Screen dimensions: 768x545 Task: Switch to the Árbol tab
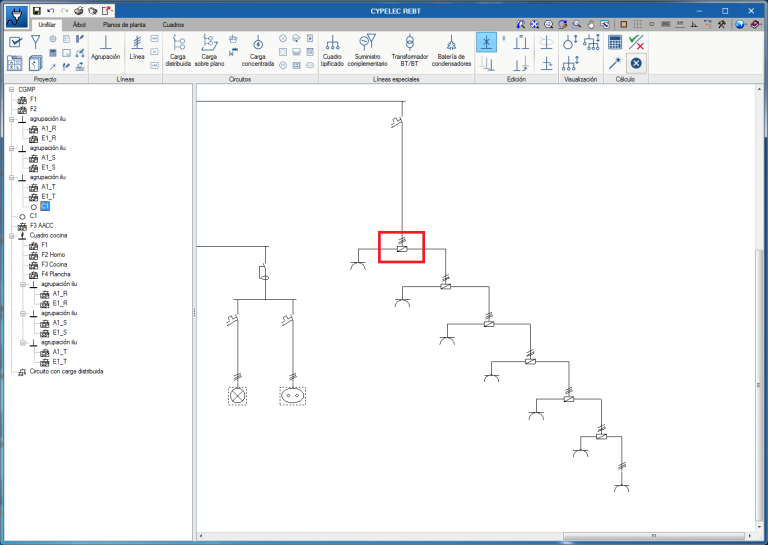point(79,24)
